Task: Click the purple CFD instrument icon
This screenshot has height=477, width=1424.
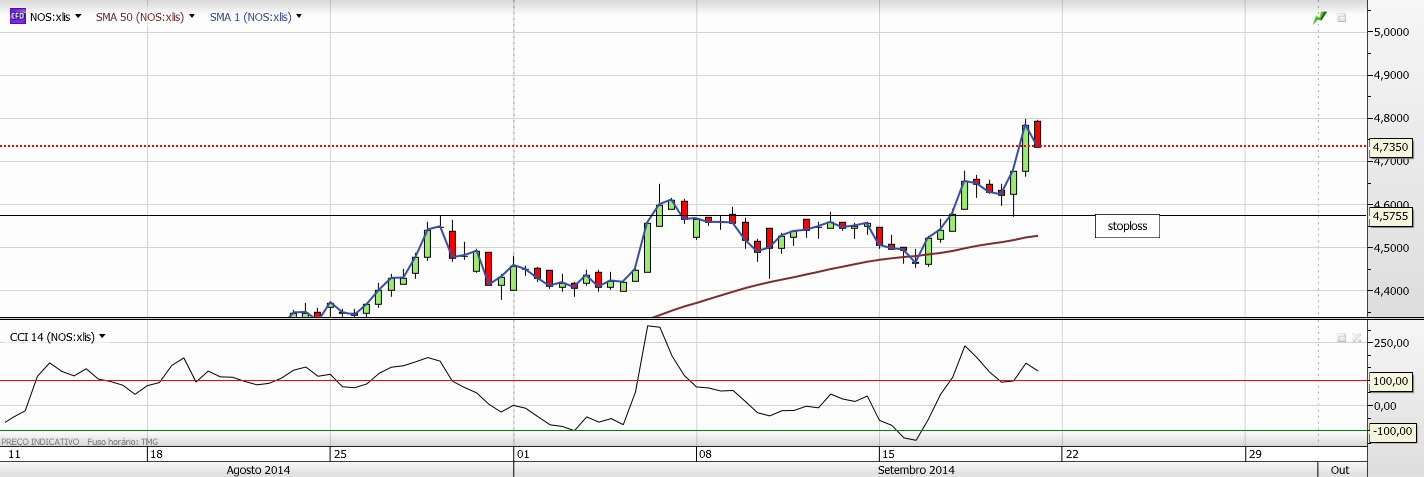Action: [x=17, y=17]
